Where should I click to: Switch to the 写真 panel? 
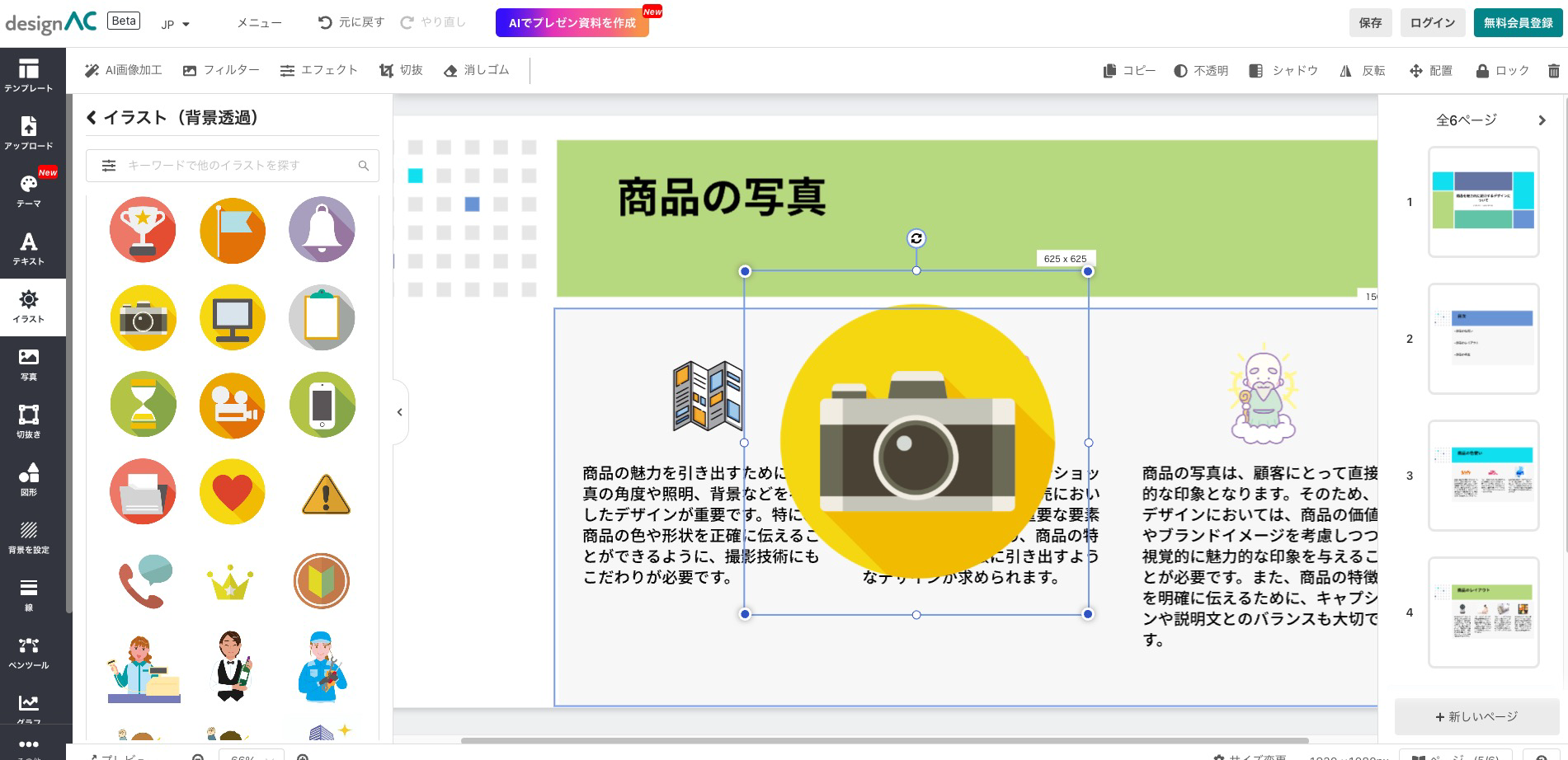[29, 363]
